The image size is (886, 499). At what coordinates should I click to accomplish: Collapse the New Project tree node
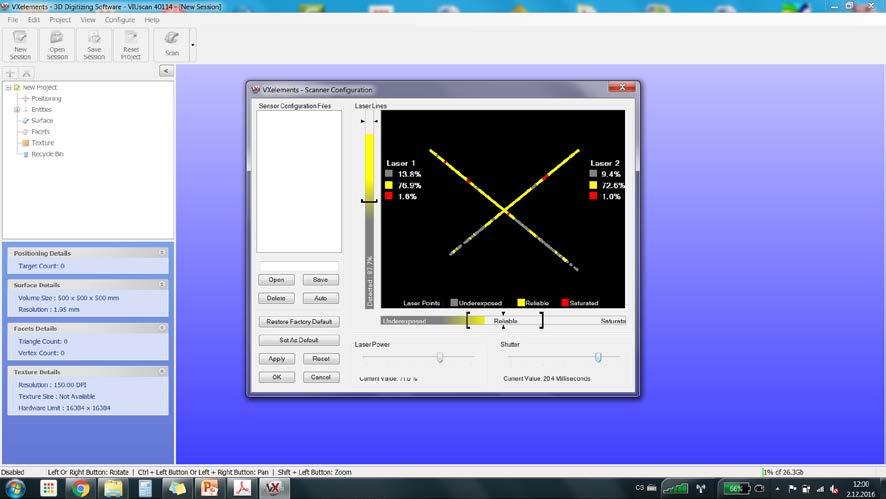8,88
